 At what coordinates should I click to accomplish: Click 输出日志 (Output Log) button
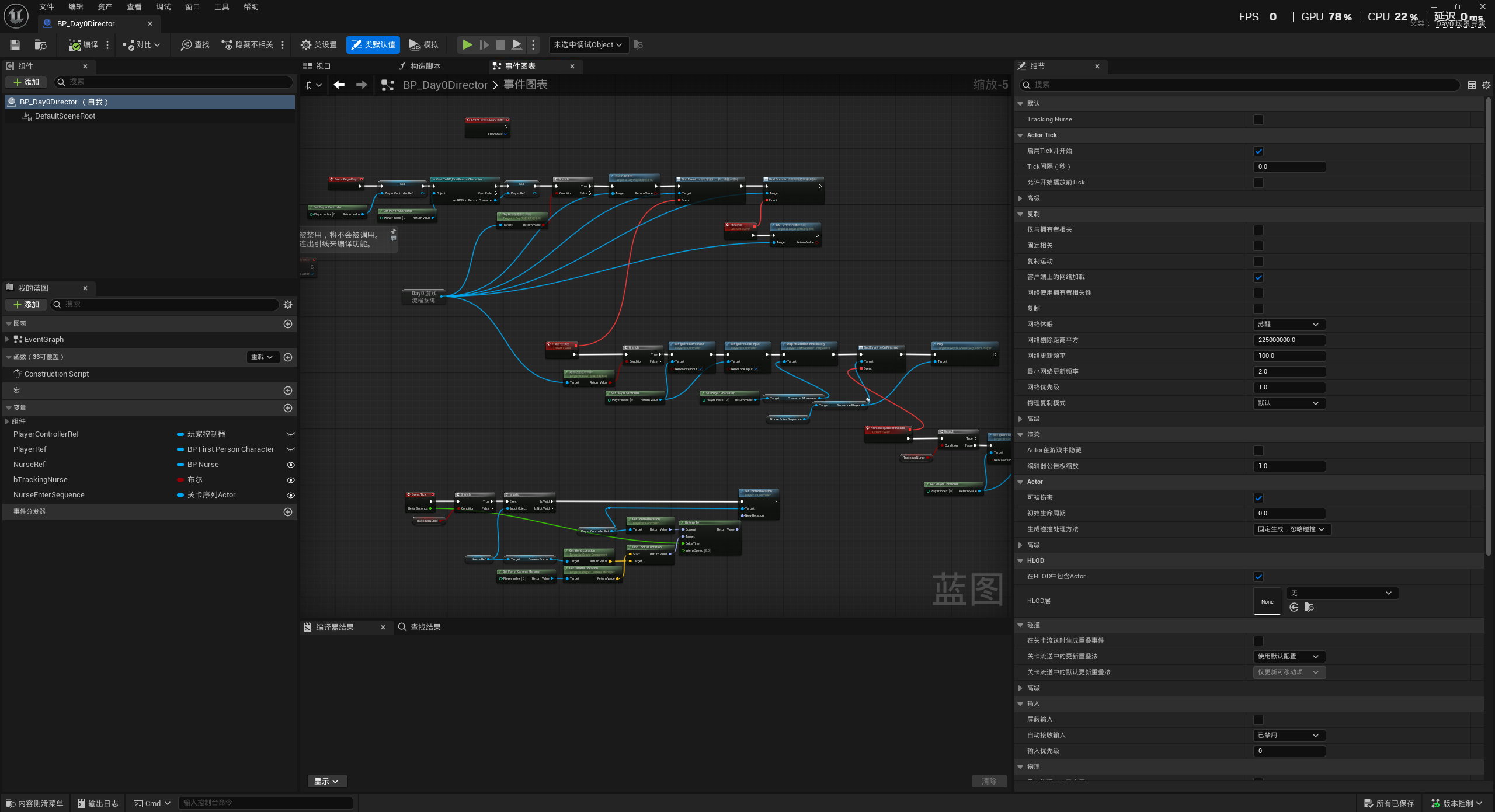[98, 804]
